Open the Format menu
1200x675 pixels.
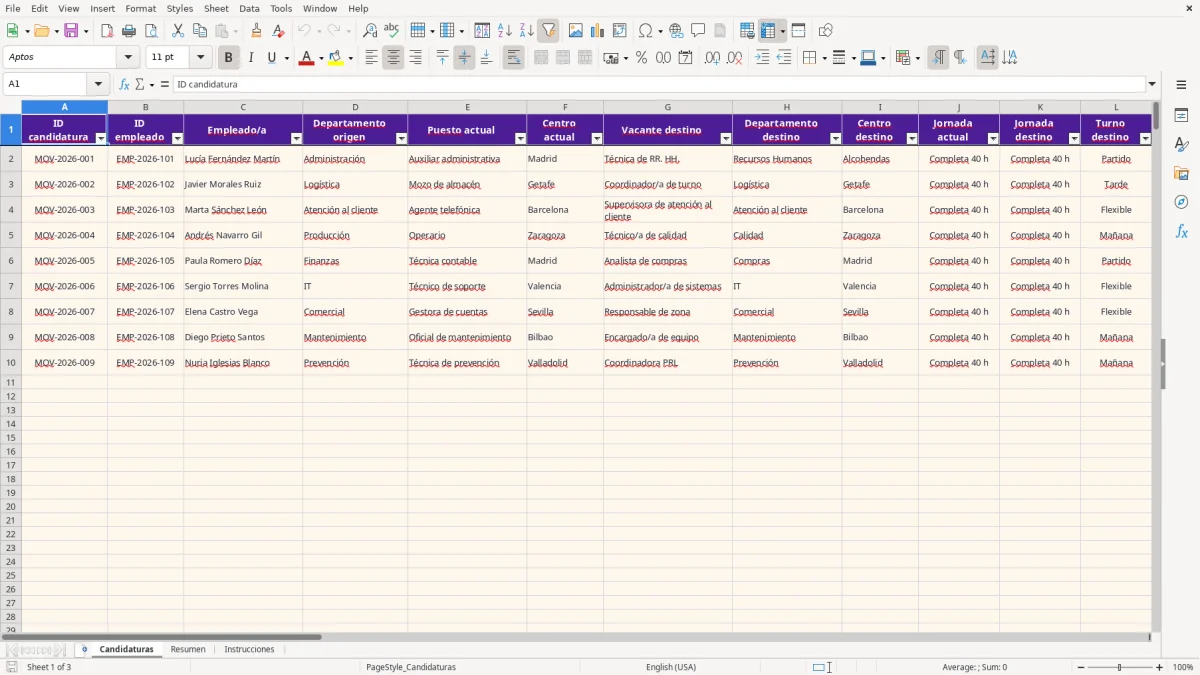pyautogui.click(x=141, y=8)
